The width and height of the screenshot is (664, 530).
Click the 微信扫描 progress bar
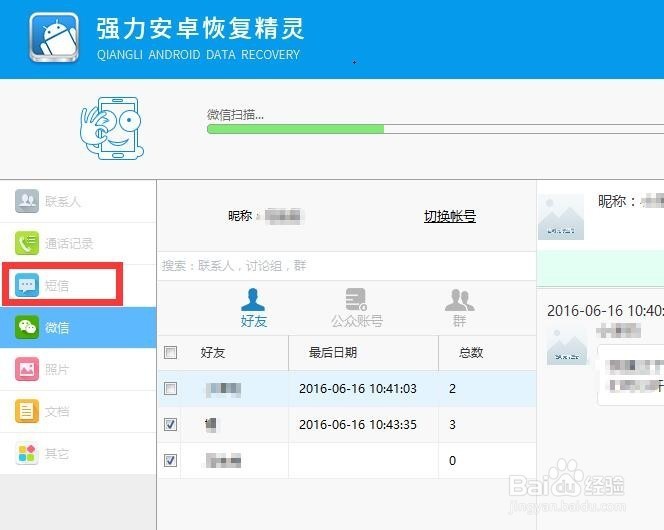point(435,129)
